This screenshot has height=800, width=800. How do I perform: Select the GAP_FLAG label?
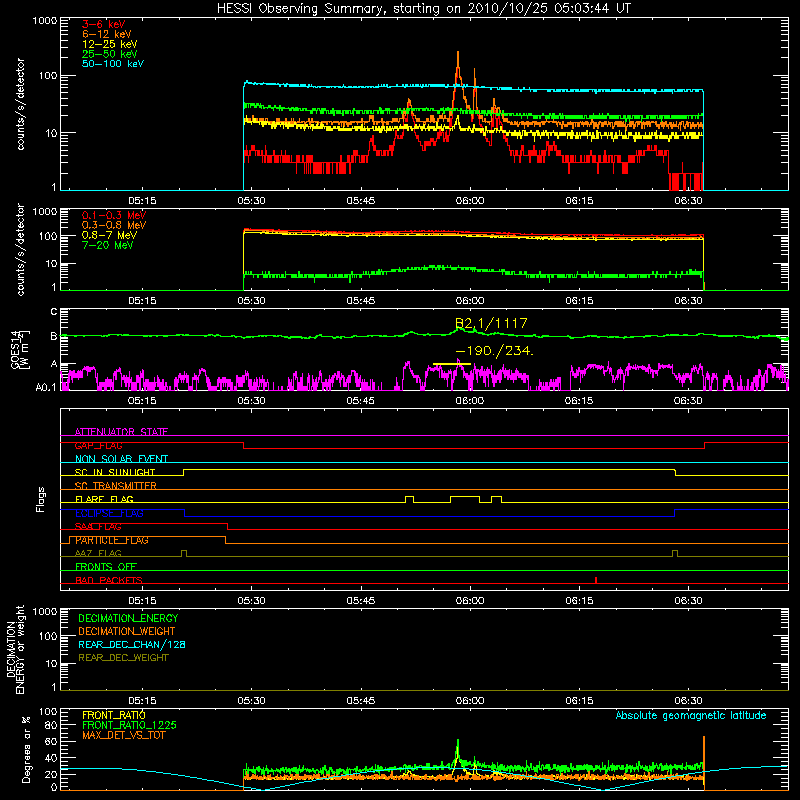pos(98,445)
